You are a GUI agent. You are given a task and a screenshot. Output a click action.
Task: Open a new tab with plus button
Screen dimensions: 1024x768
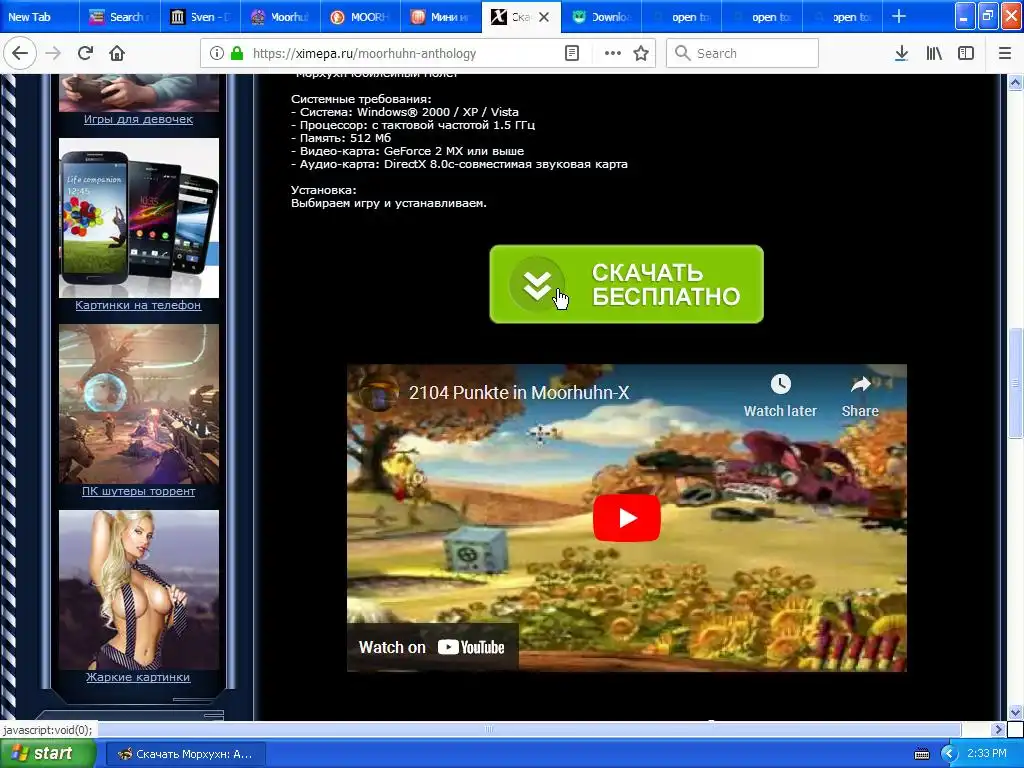pos(899,16)
